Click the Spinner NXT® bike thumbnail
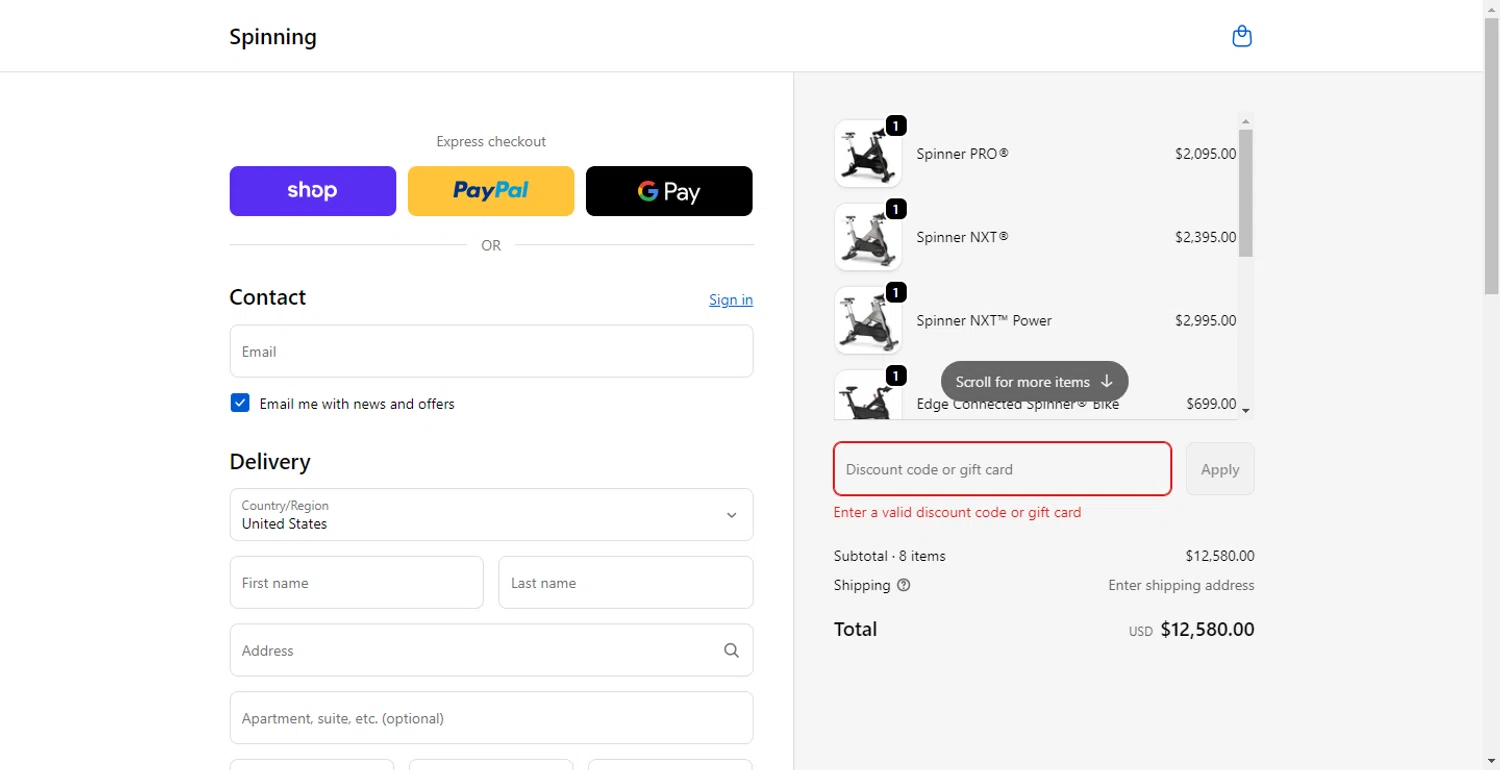This screenshot has height=770, width=1500. tap(868, 237)
